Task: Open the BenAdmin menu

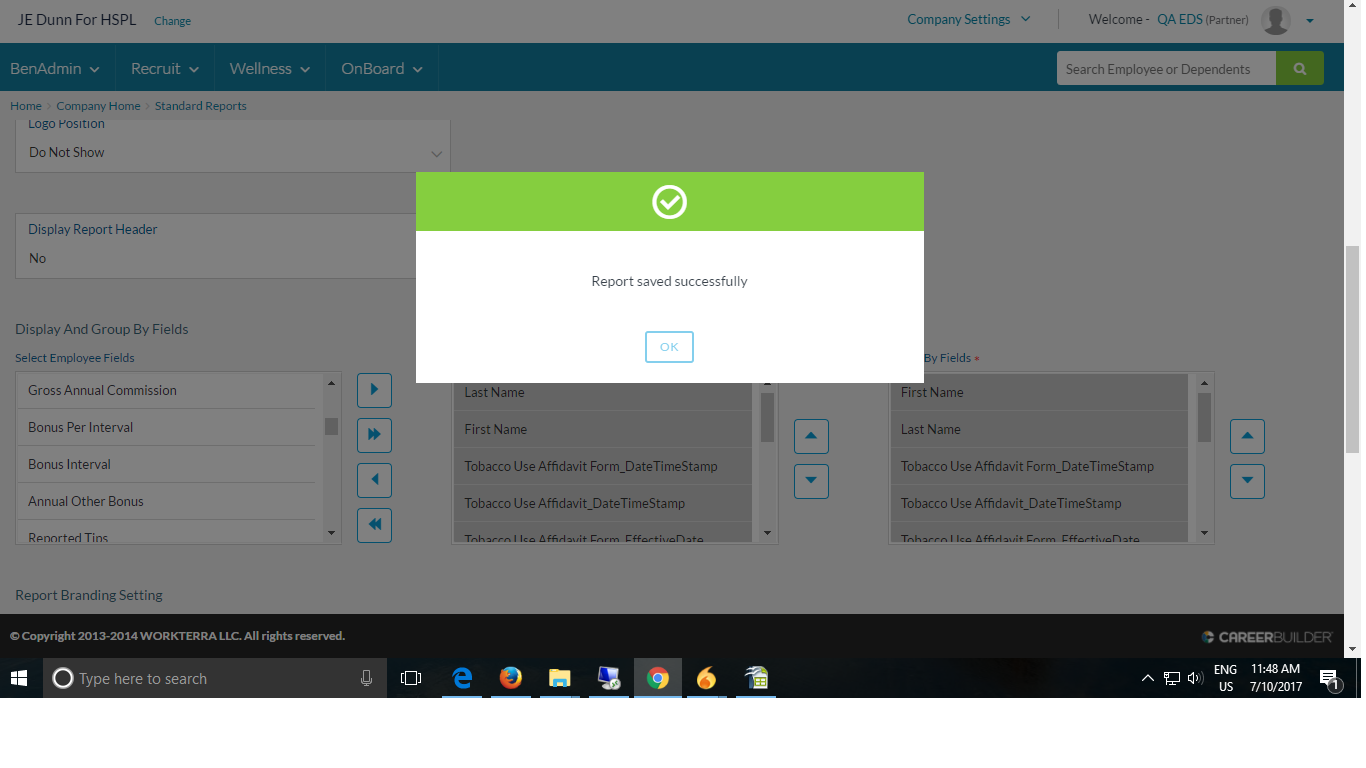Action: (x=55, y=69)
